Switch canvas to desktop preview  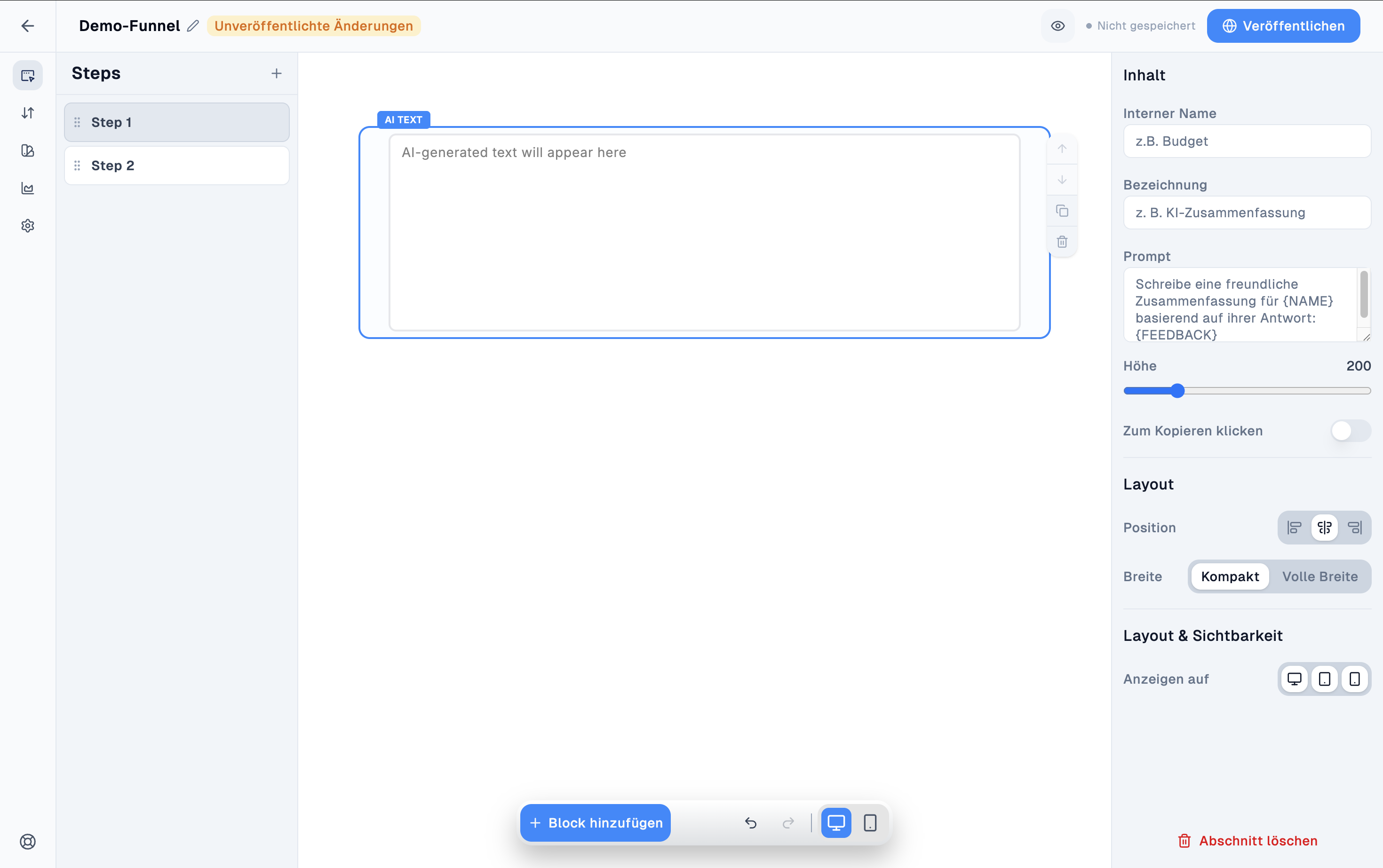coord(835,823)
